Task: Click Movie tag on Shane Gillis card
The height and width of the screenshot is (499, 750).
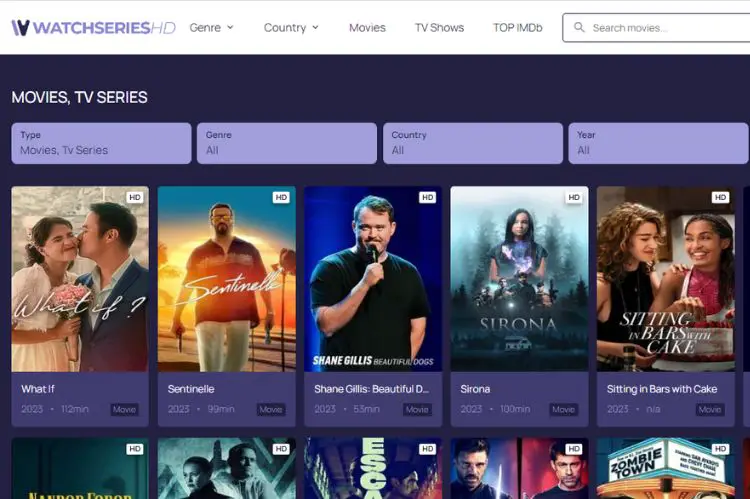Action: click(x=417, y=410)
